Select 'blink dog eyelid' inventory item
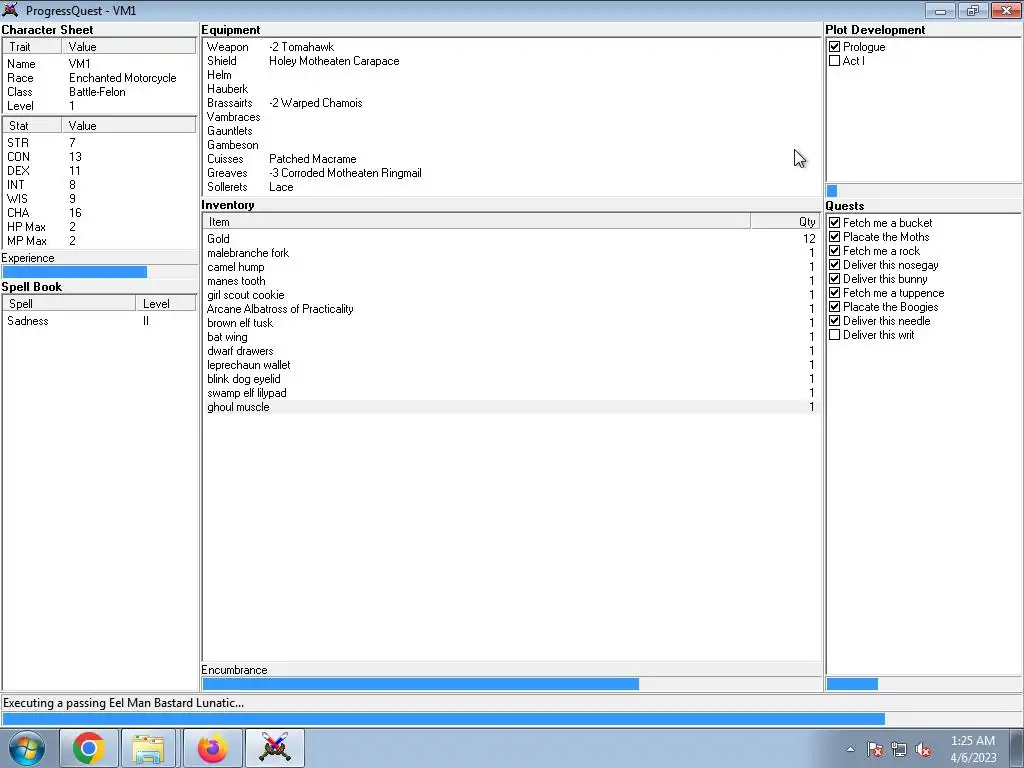This screenshot has height=768, width=1024. tap(511, 379)
